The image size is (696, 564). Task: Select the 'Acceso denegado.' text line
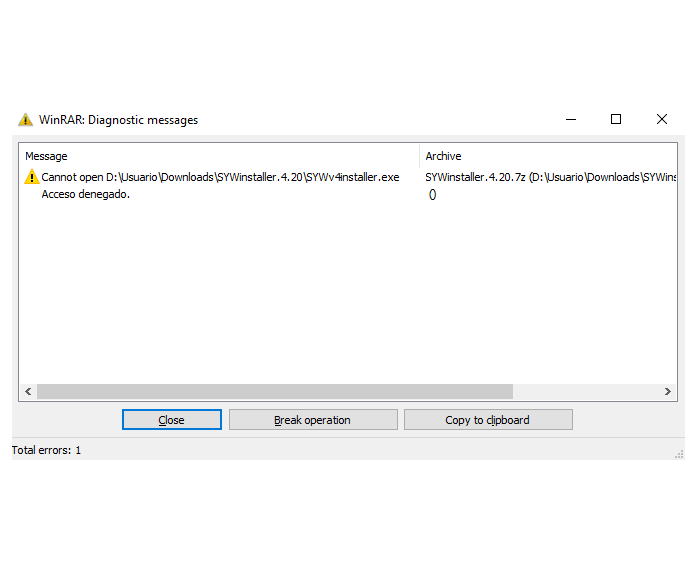(86, 194)
